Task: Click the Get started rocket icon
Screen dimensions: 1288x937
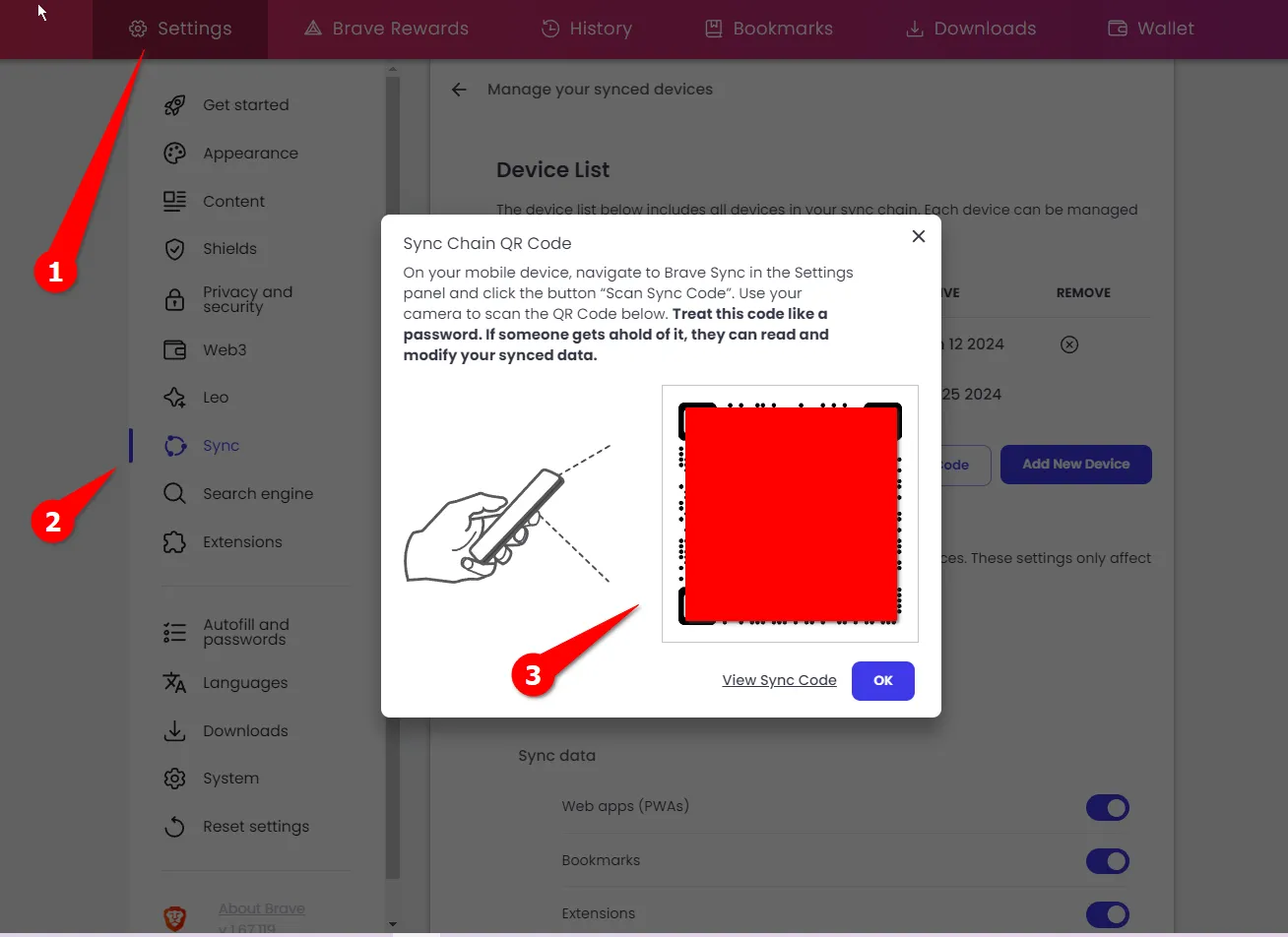Action: (x=174, y=105)
